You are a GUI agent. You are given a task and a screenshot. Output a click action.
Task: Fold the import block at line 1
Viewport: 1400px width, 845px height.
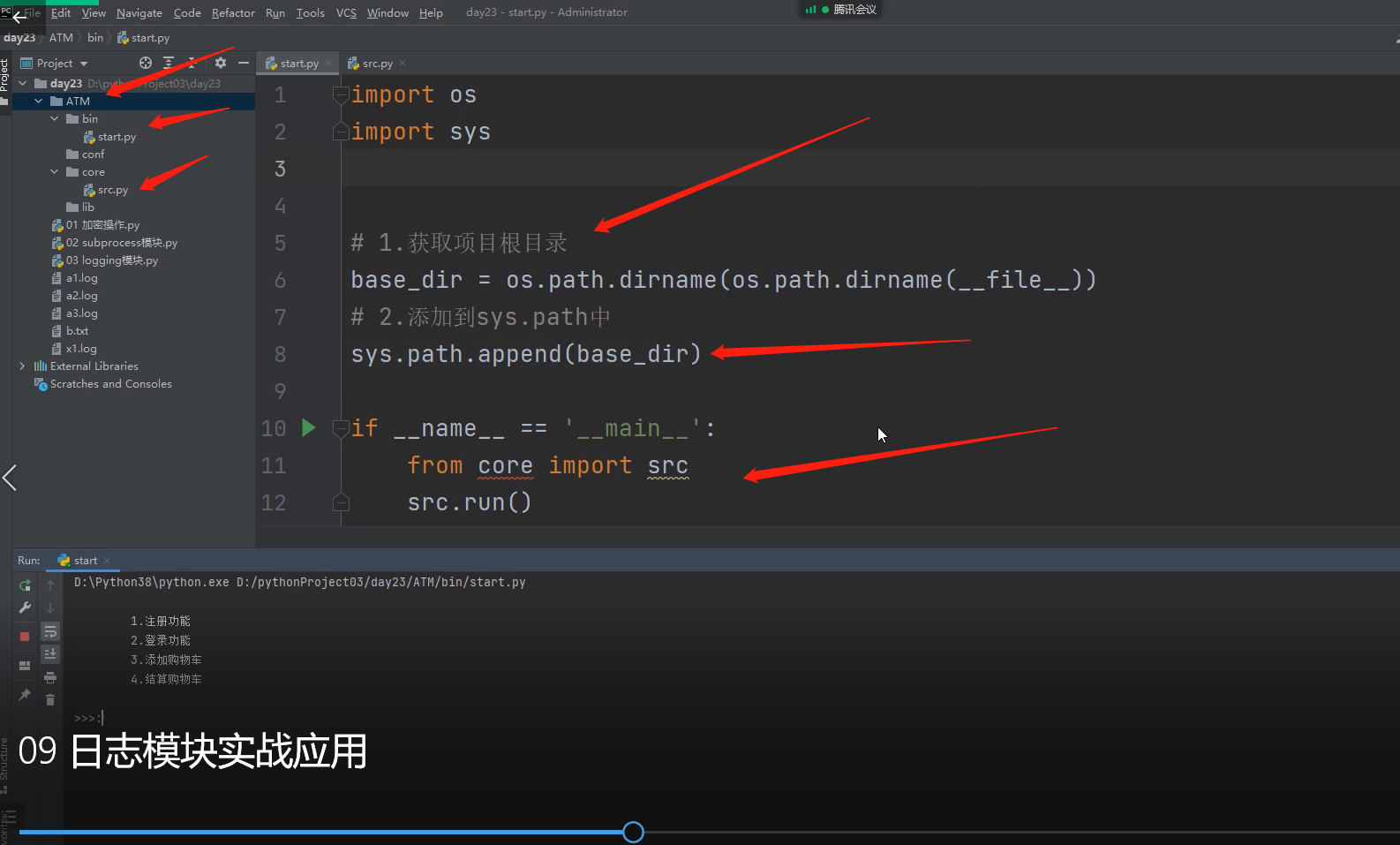[340, 94]
